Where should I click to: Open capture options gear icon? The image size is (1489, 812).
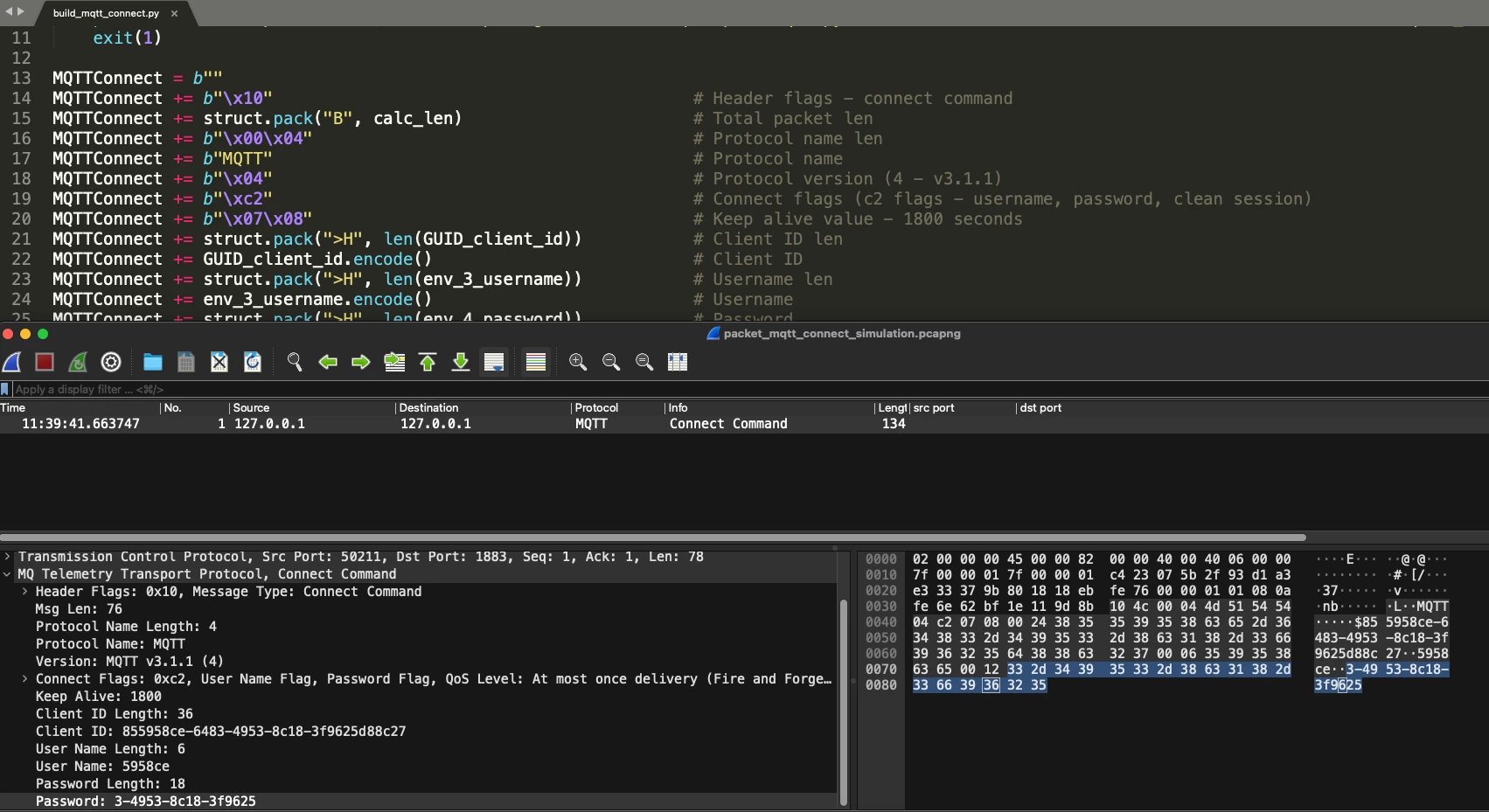[111, 362]
